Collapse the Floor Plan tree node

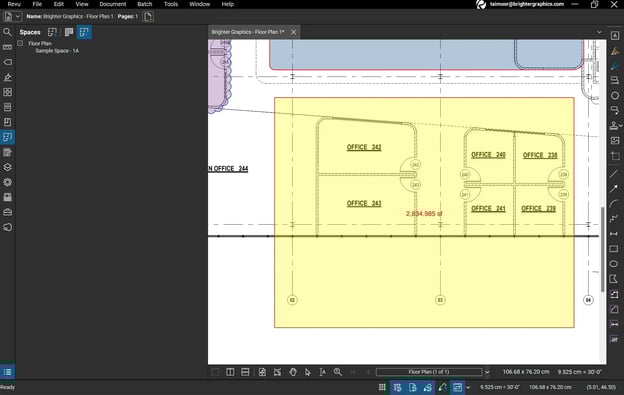(20, 43)
